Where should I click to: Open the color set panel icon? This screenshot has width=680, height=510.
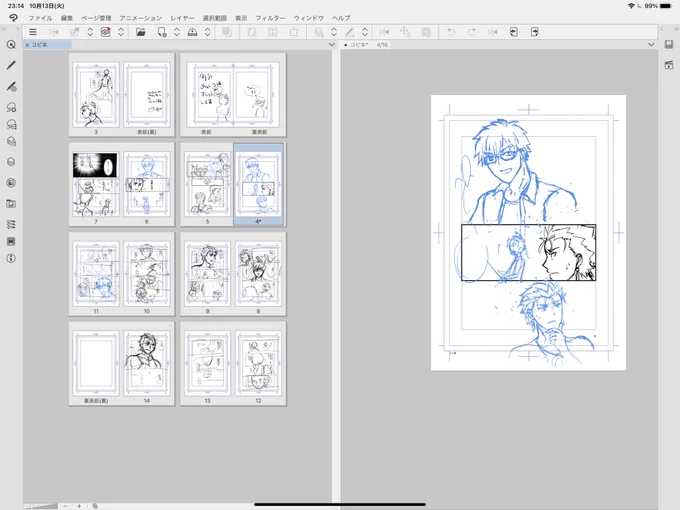click(x=11, y=141)
